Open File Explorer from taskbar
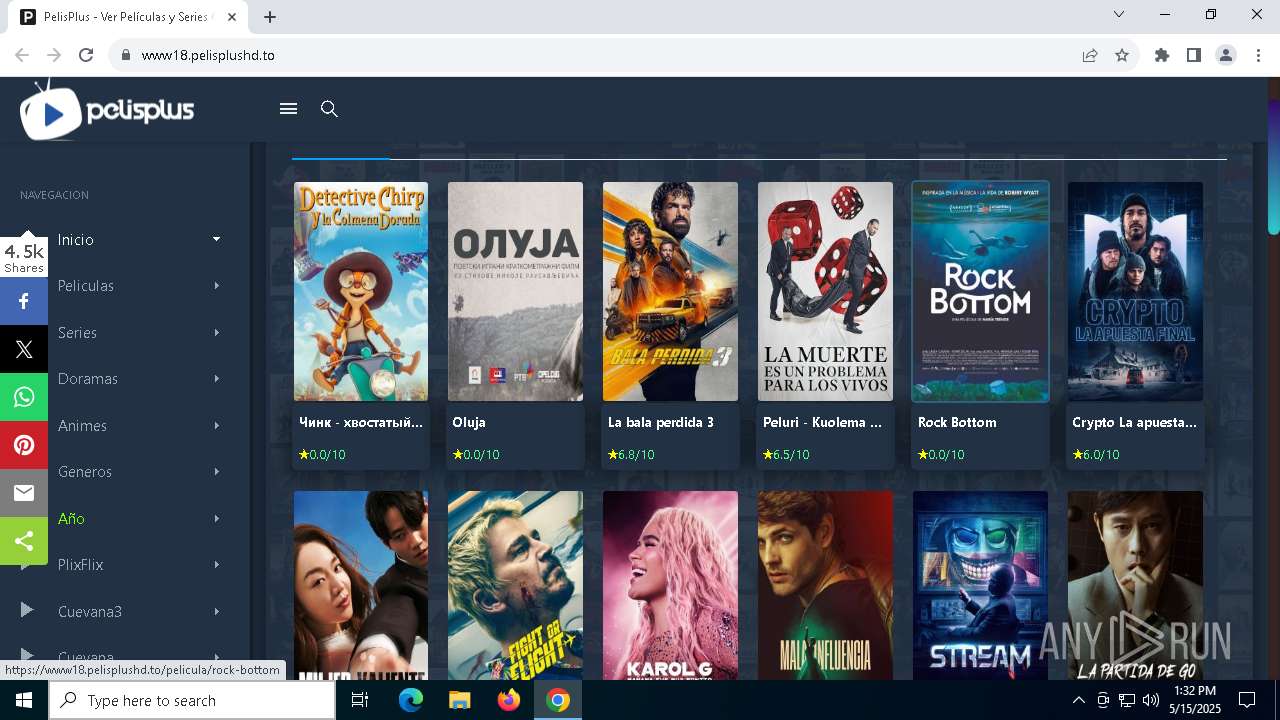Screen dimensions: 1280x720 tap(459, 700)
